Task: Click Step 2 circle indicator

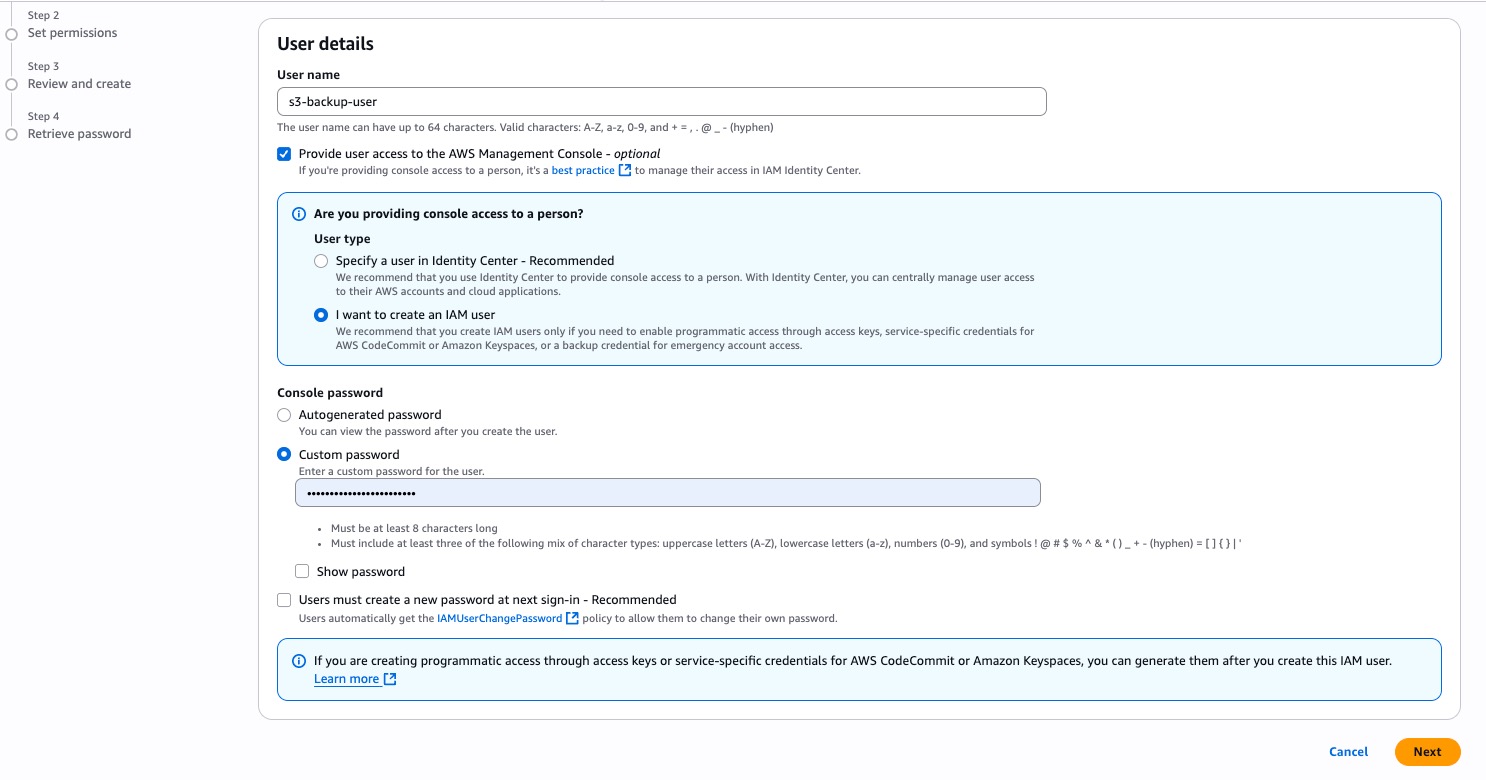Action: click(12, 33)
